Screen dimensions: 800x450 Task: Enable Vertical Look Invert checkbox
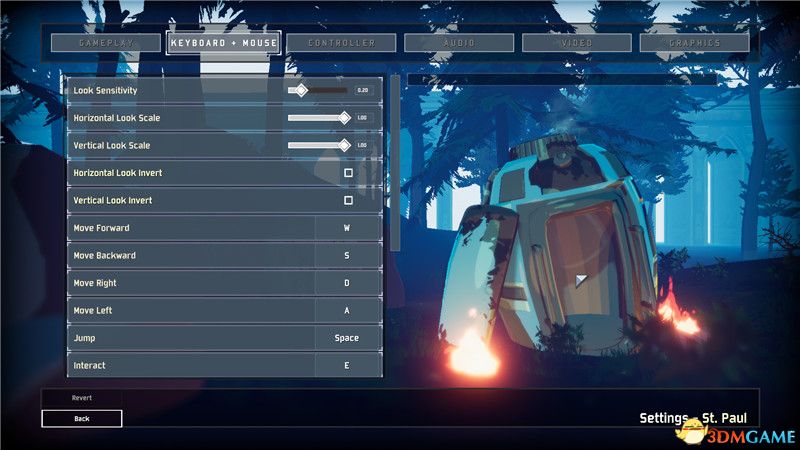348,201
